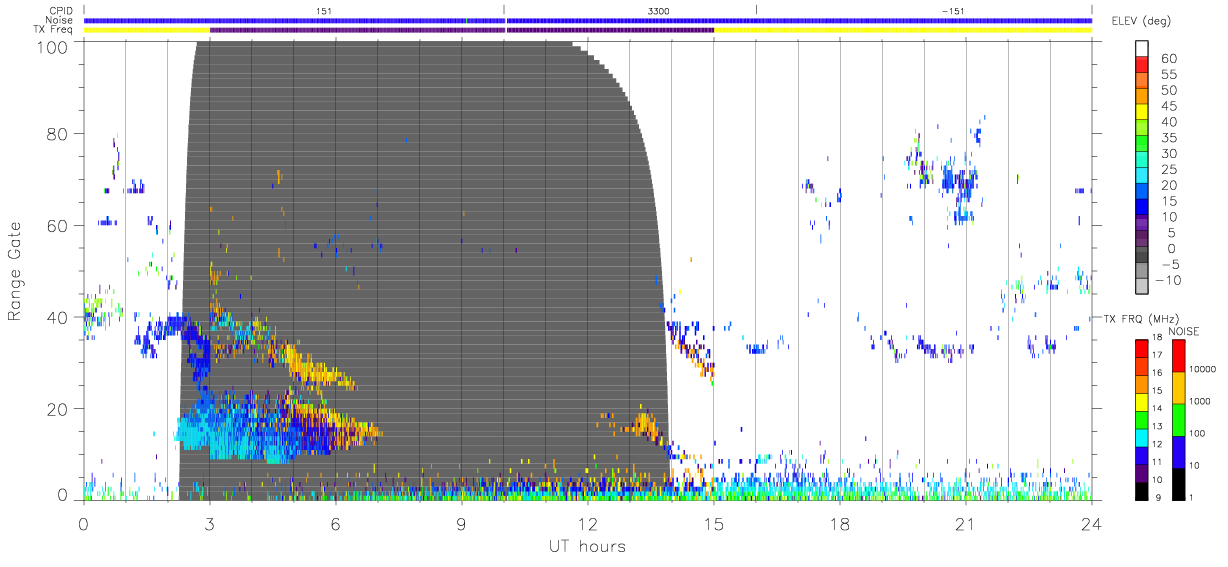Click the '21' tick on the UT hours axis
This screenshot has height=567, width=1228.
965,522
